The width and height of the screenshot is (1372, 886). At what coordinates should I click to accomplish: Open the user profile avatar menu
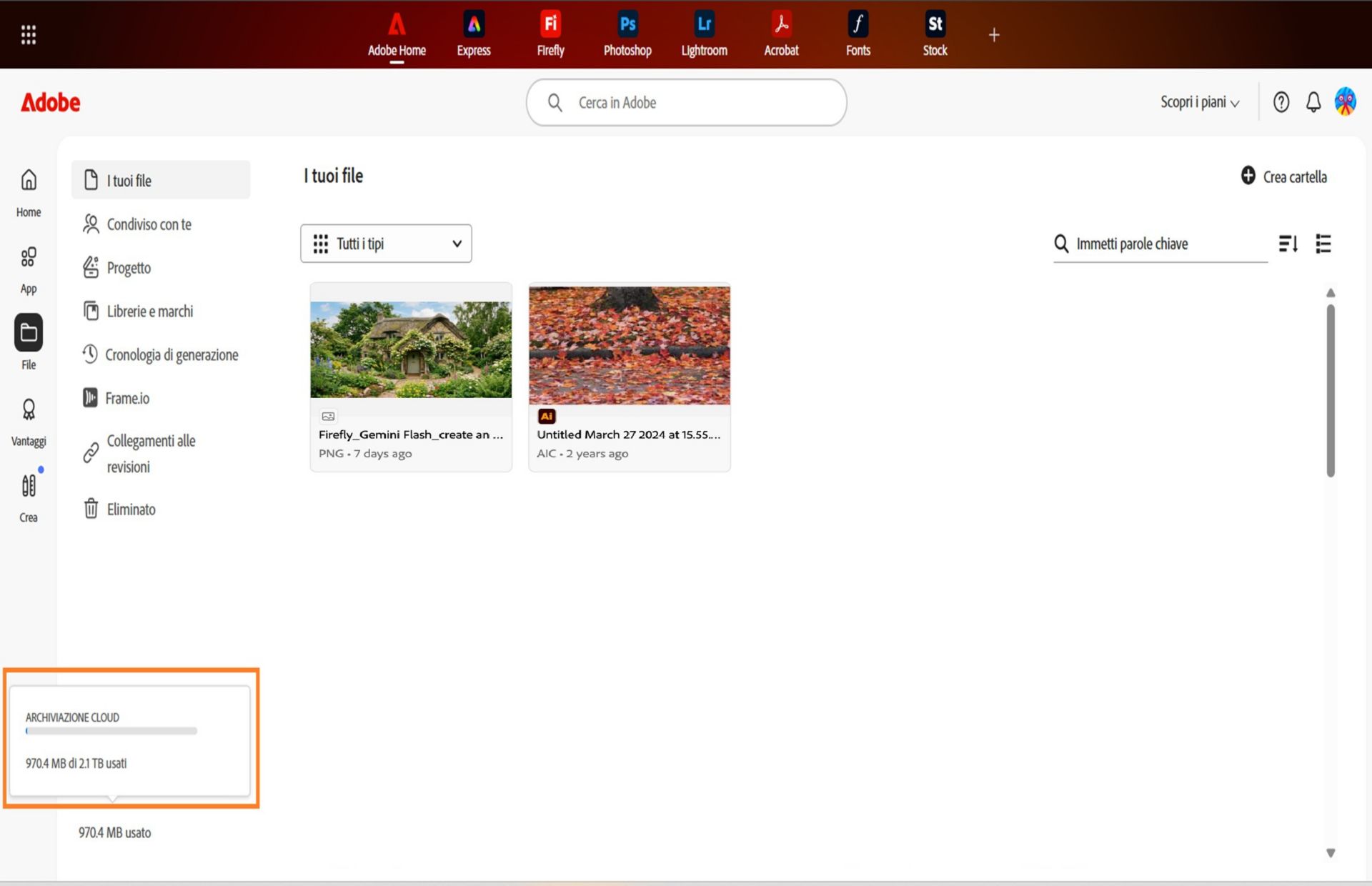pyautogui.click(x=1346, y=102)
